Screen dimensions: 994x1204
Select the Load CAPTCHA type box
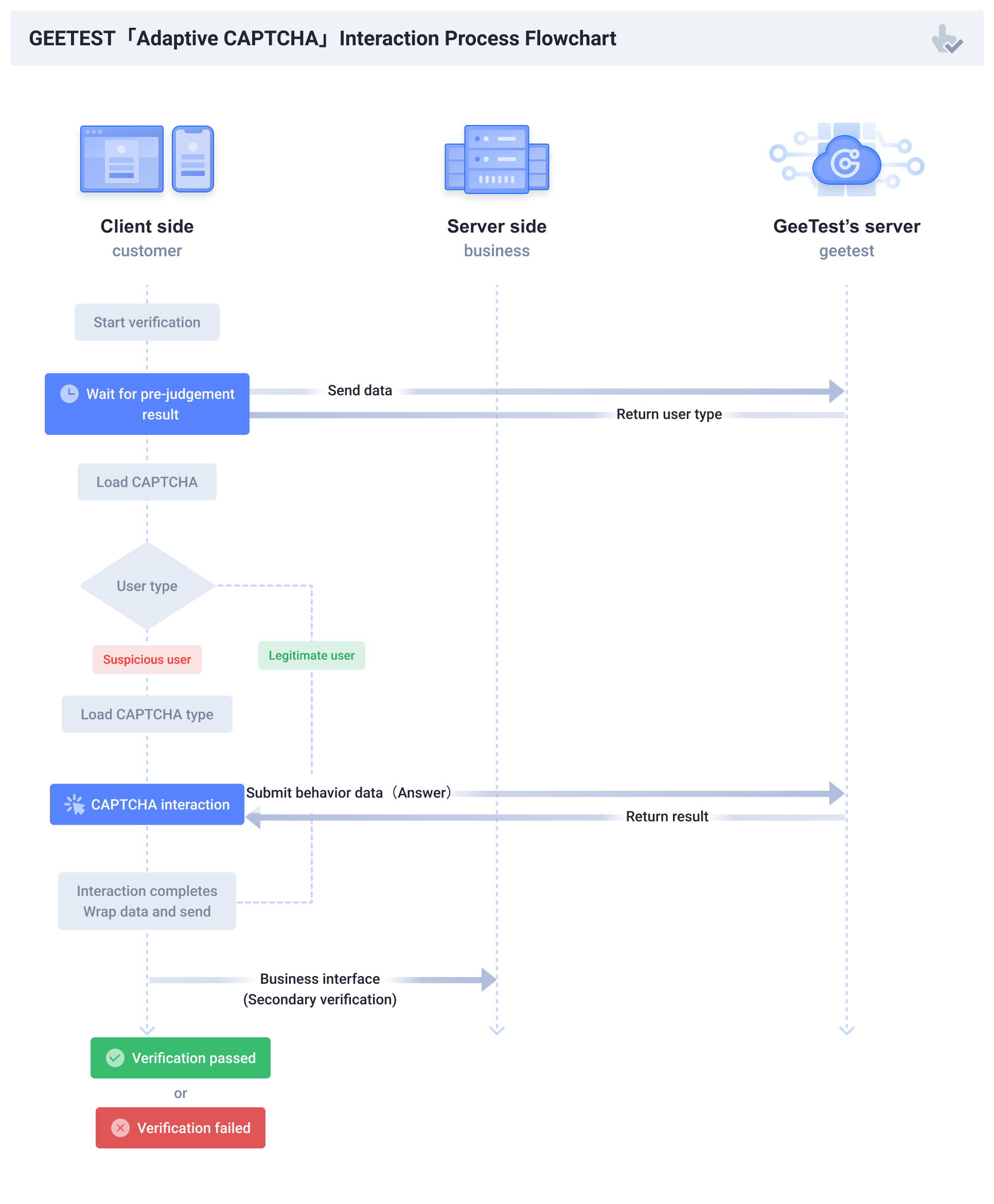[x=147, y=714]
